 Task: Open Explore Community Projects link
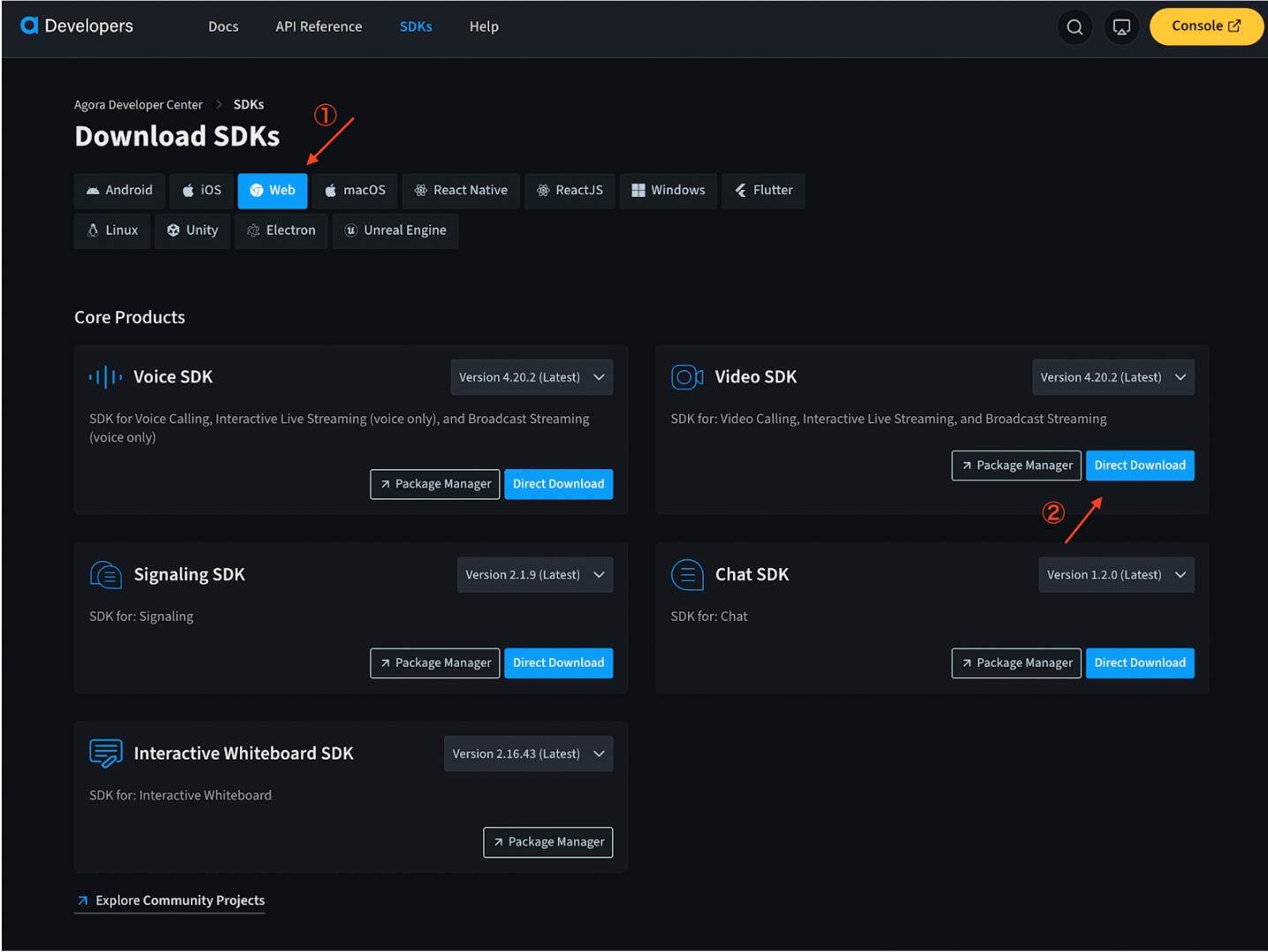pos(170,901)
